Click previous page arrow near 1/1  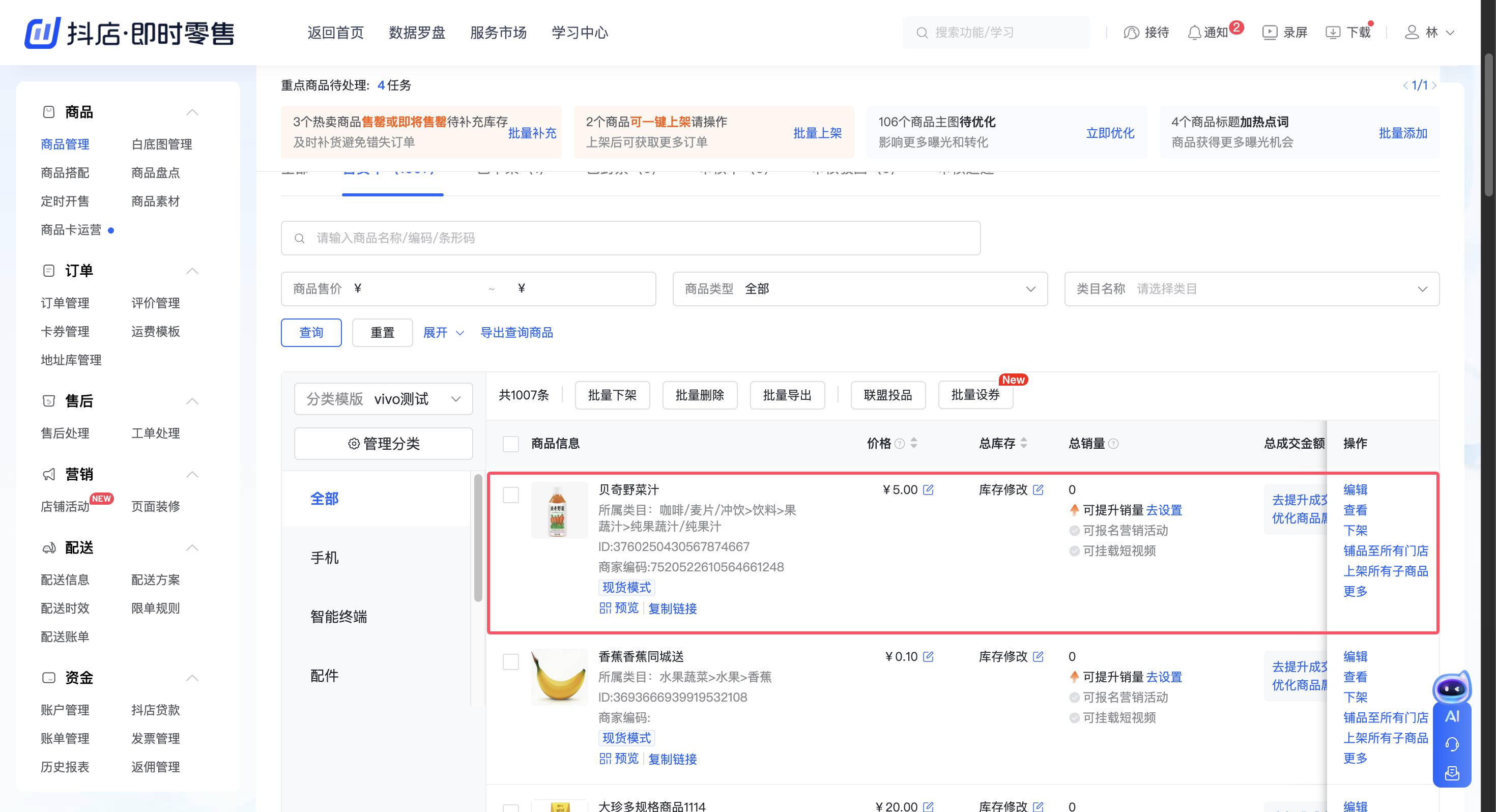coord(1405,85)
